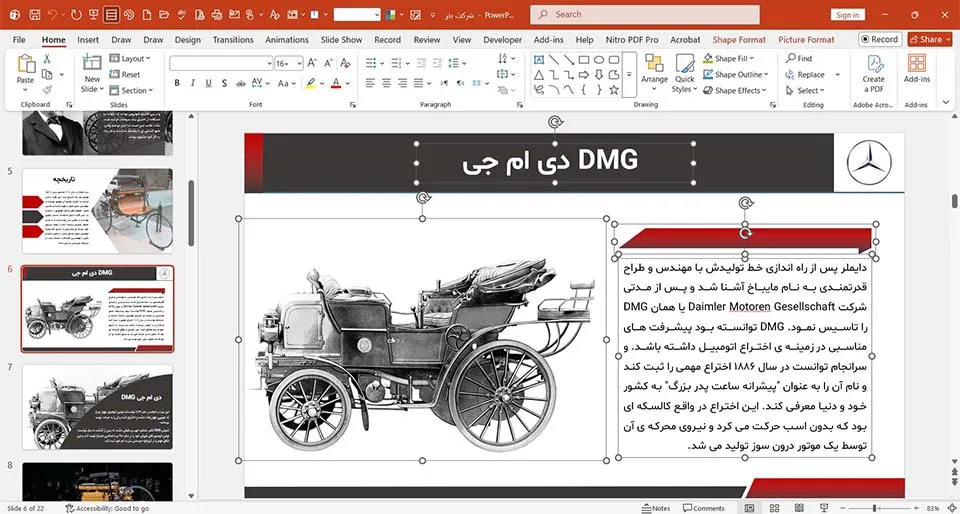Viewport: 960px width, 514px height.
Task: Open the Select dropdown in Editing
Action: (805, 91)
